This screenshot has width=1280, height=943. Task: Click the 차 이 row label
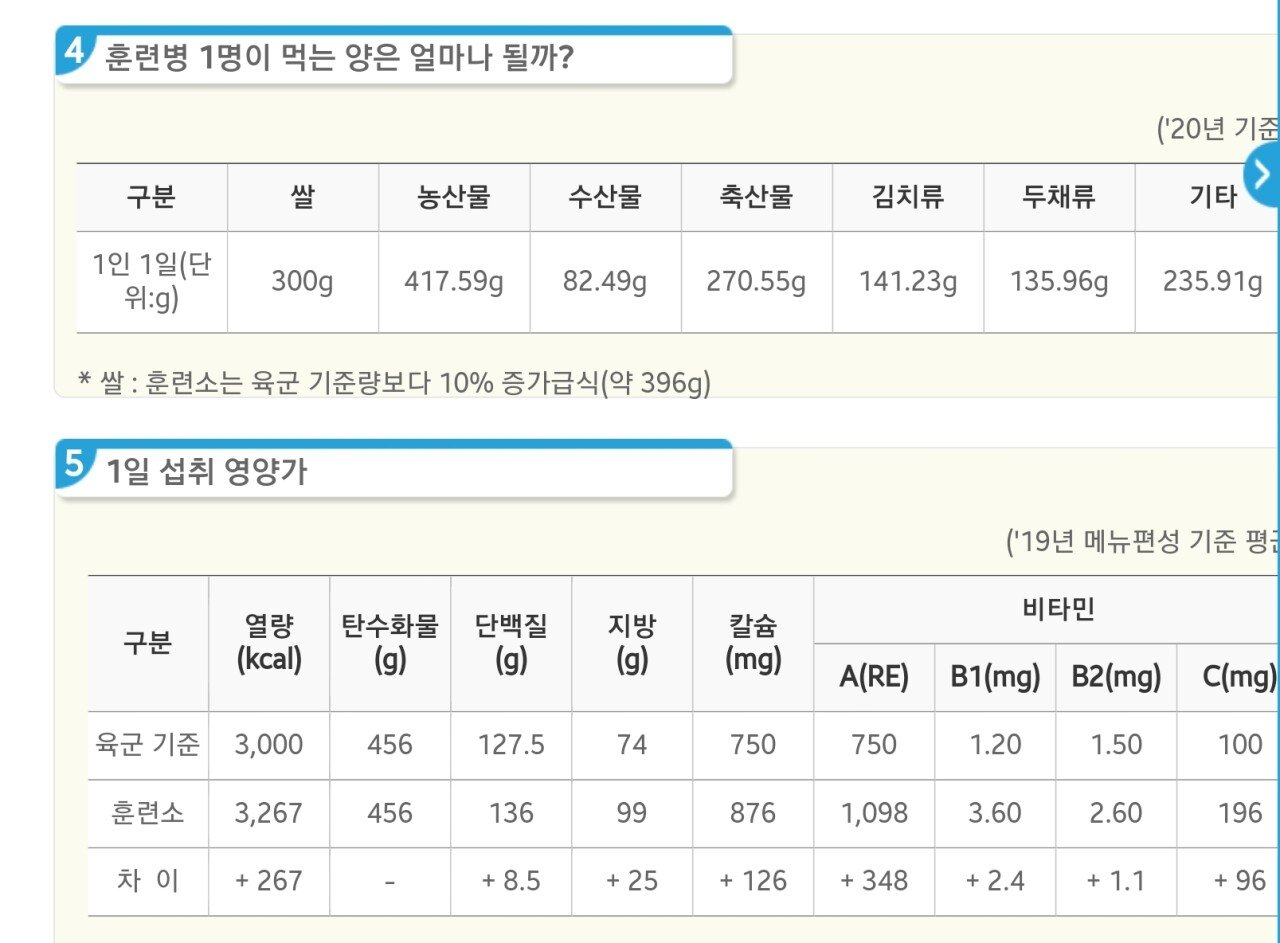[148, 881]
